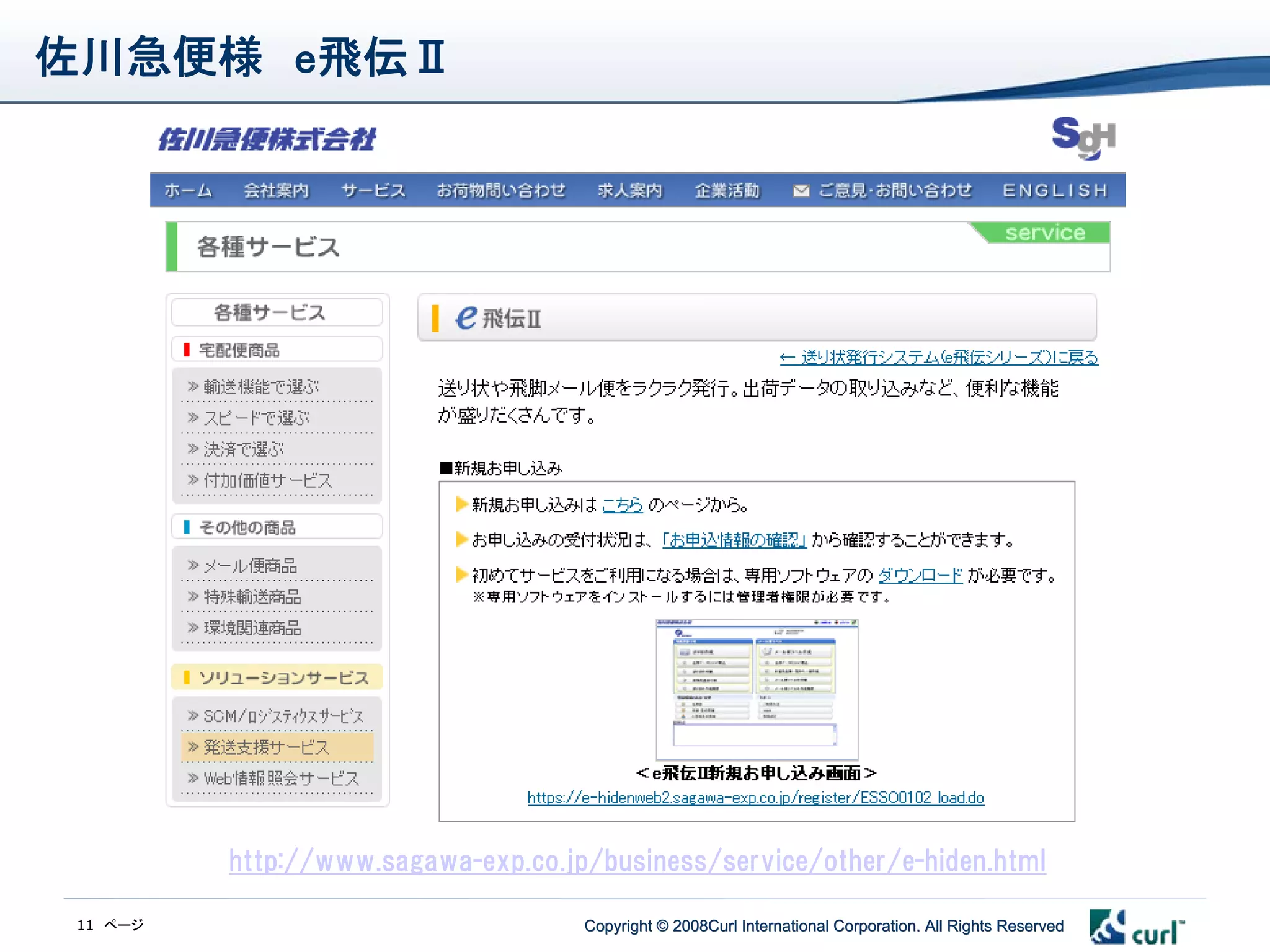Click the SGH logo icon
Viewport: 1270px width, 952px height.
coord(1083,138)
